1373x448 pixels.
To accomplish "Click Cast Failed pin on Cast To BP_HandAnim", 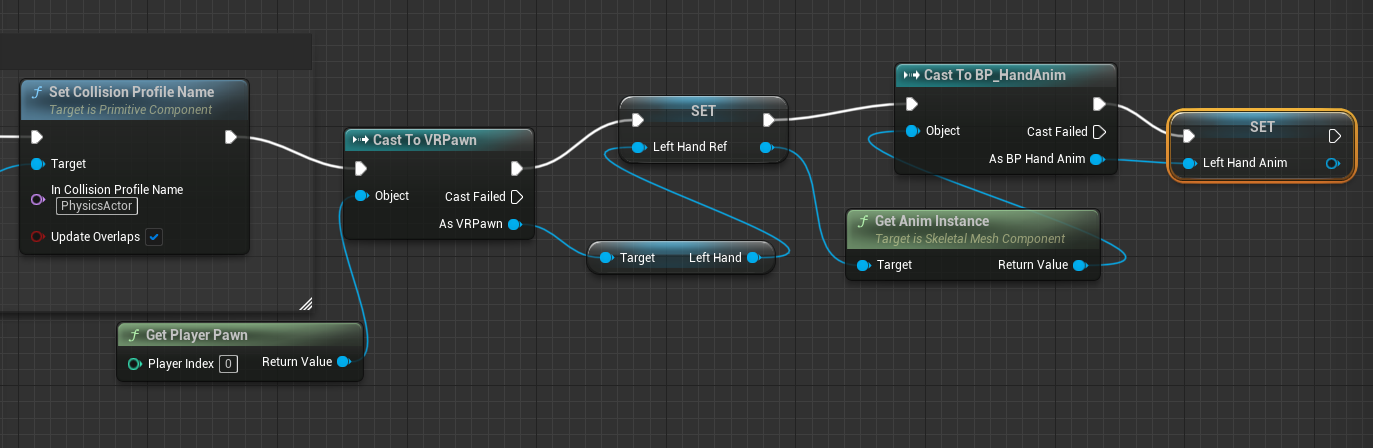I will point(1099,132).
